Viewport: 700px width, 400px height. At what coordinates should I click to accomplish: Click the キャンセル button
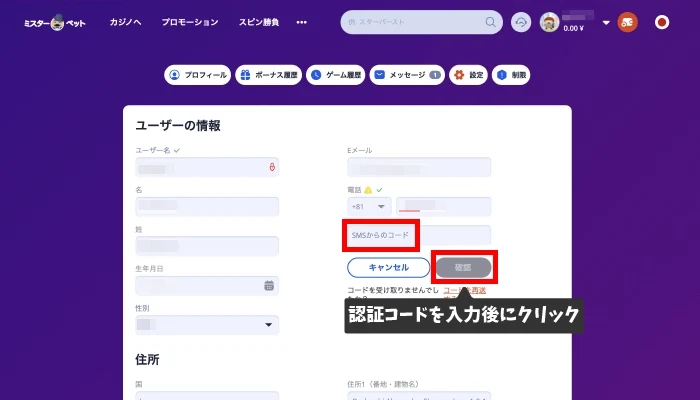388,267
